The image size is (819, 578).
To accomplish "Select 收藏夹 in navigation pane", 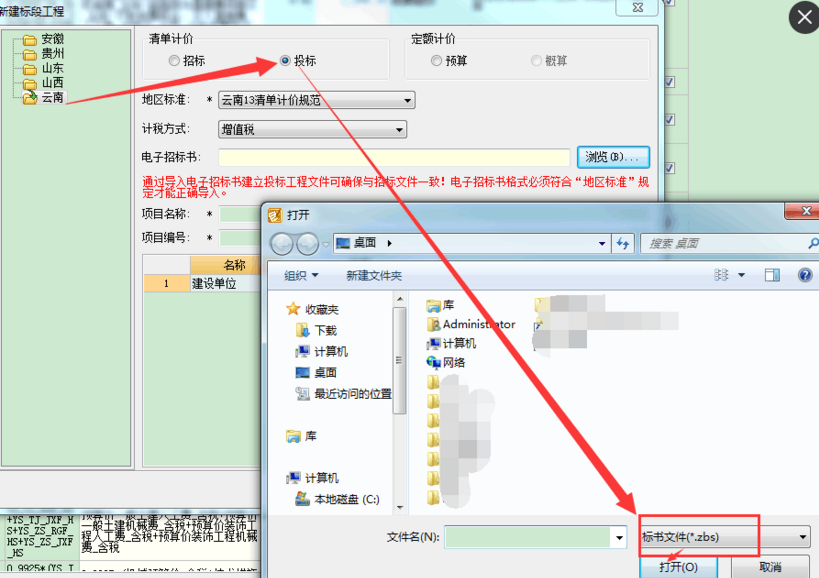I will [x=312, y=310].
